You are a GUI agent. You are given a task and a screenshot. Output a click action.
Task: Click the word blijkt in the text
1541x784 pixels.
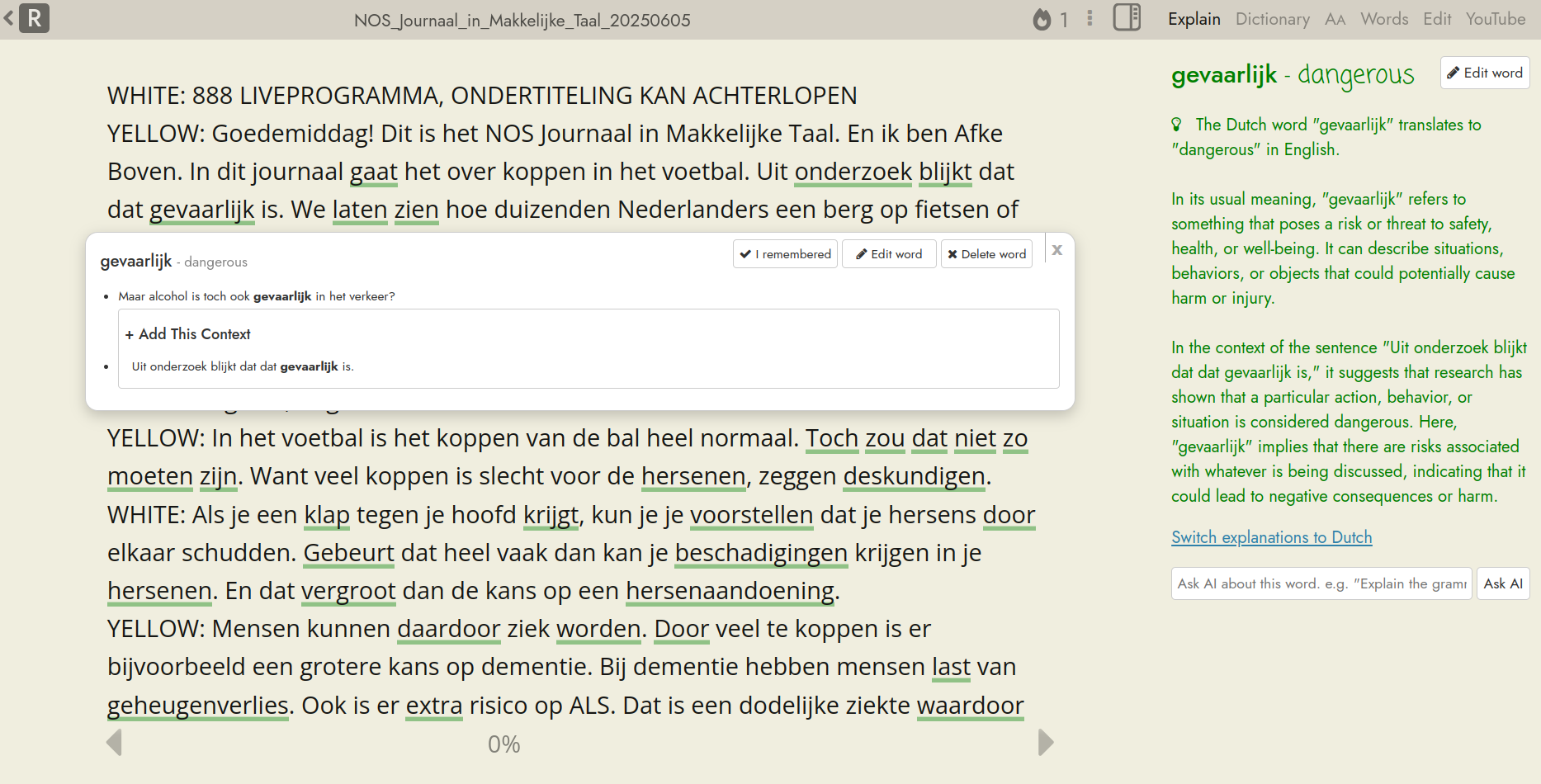pyautogui.click(x=945, y=172)
